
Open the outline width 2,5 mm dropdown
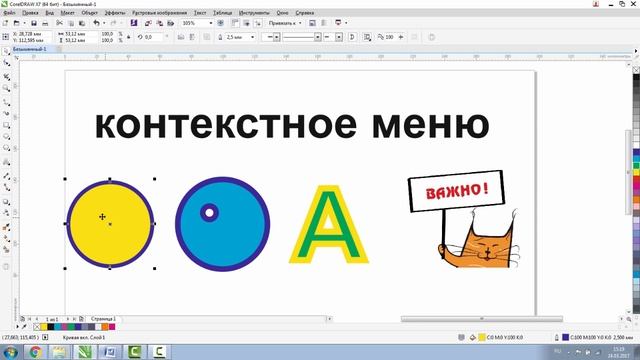(x=252, y=37)
